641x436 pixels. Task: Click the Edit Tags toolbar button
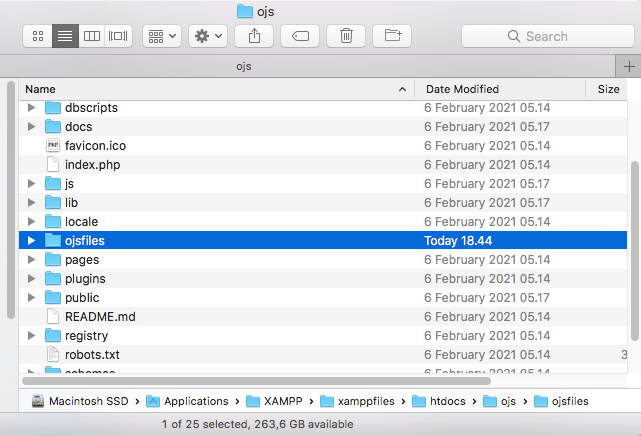(x=300, y=36)
